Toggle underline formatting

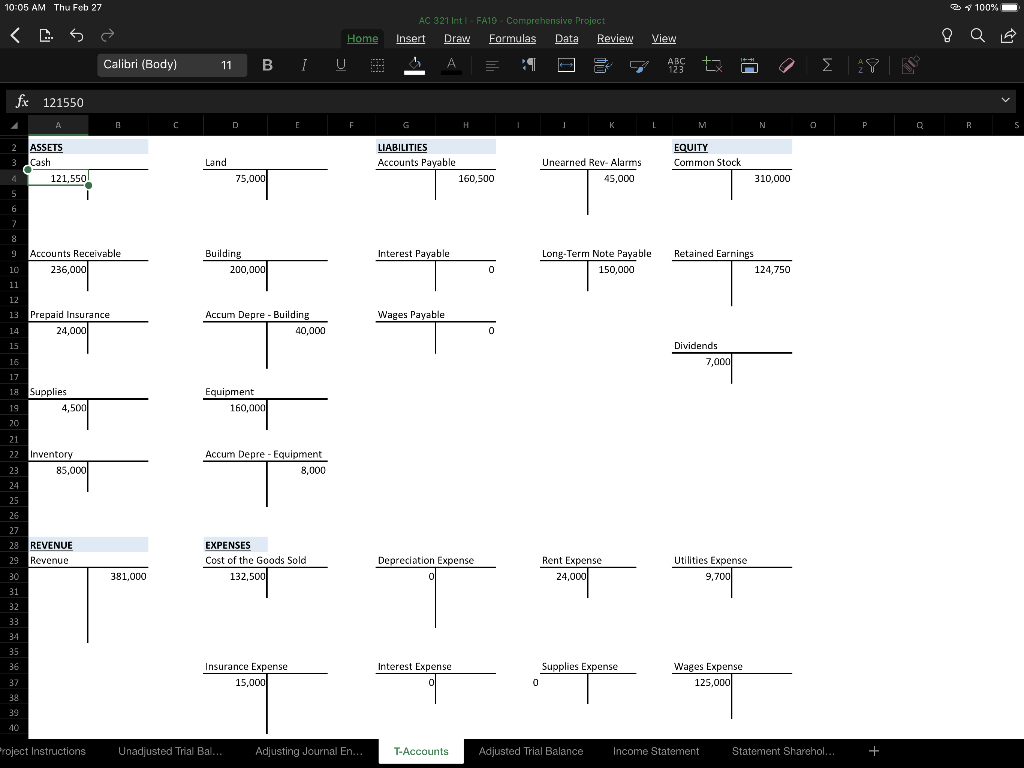(x=340, y=65)
